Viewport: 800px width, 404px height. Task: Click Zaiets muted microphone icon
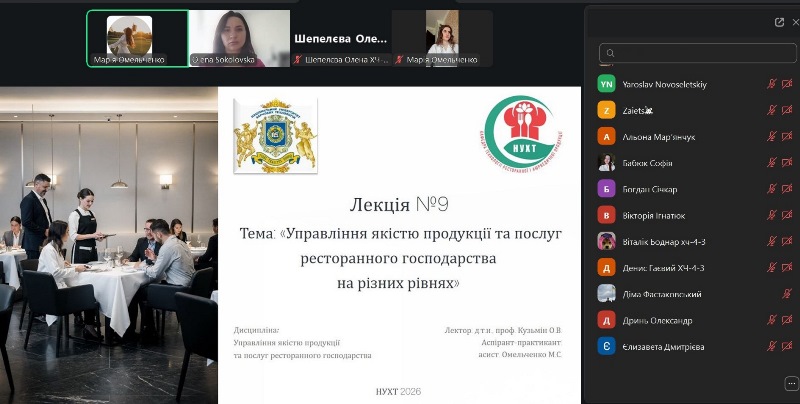click(x=771, y=110)
